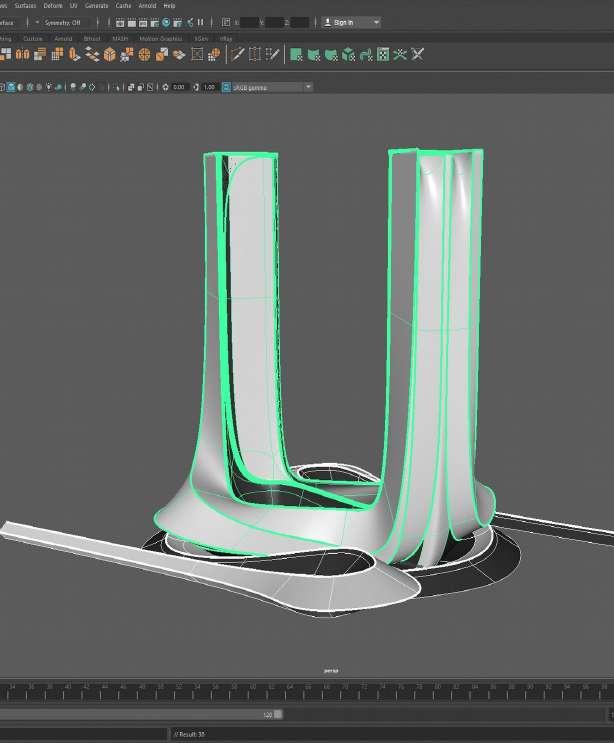Click the first orange polygon shelf icon
This screenshot has height=743, width=614.
point(6,54)
